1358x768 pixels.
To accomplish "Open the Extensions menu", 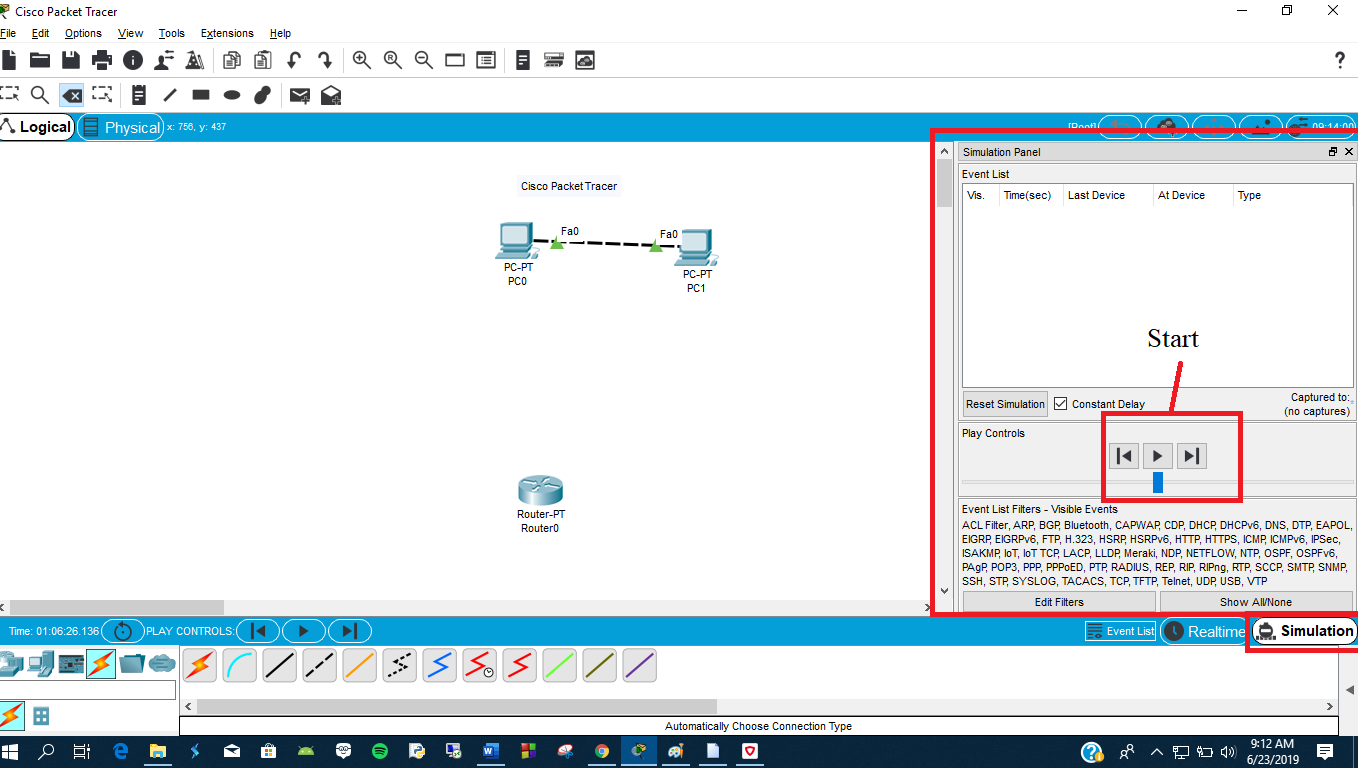I will click(226, 33).
